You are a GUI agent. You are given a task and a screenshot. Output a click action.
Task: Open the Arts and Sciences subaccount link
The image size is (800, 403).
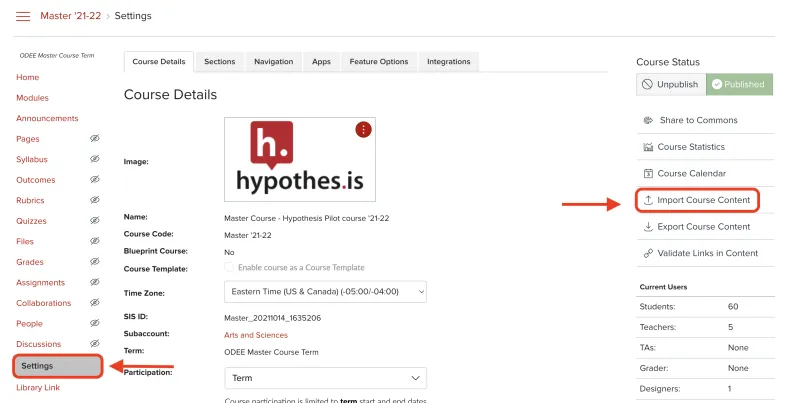point(256,335)
